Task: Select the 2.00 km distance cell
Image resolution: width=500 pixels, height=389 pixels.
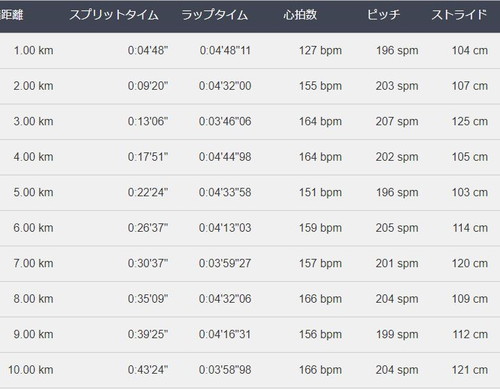Action: [33, 86]
